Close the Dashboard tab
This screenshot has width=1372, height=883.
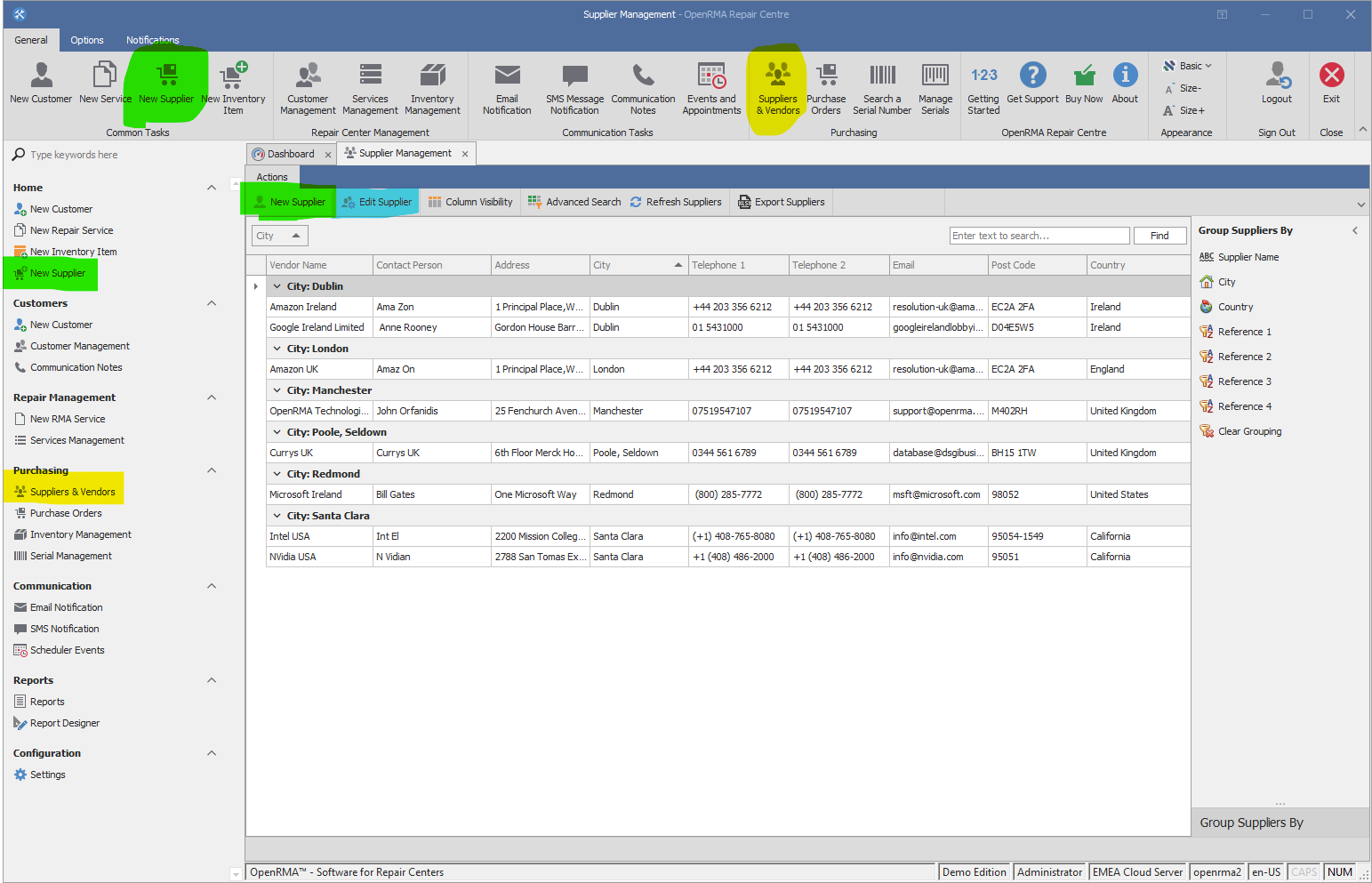pyautogui.click(x=328, y=155)
